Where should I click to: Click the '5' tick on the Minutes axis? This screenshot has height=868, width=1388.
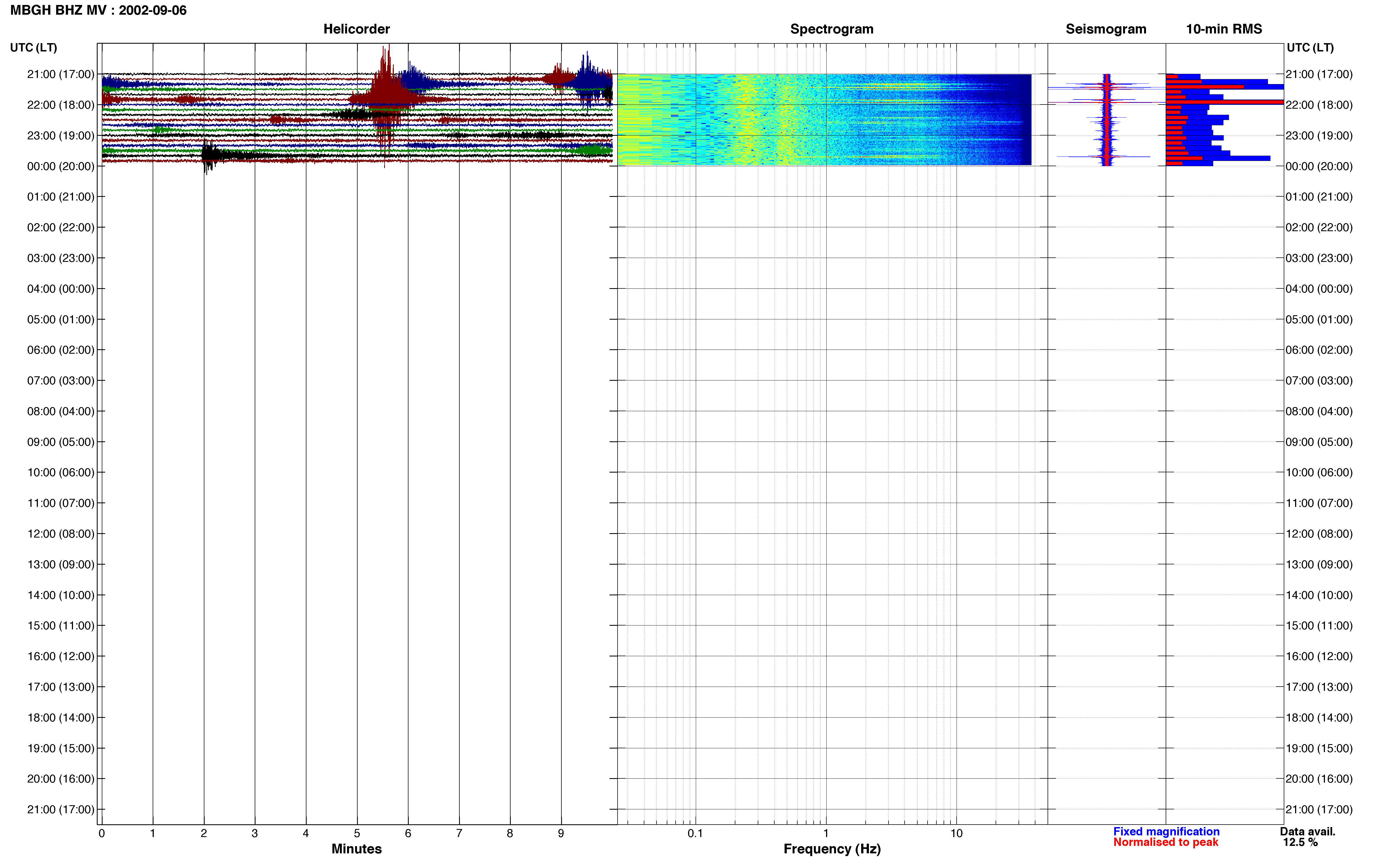357,833
